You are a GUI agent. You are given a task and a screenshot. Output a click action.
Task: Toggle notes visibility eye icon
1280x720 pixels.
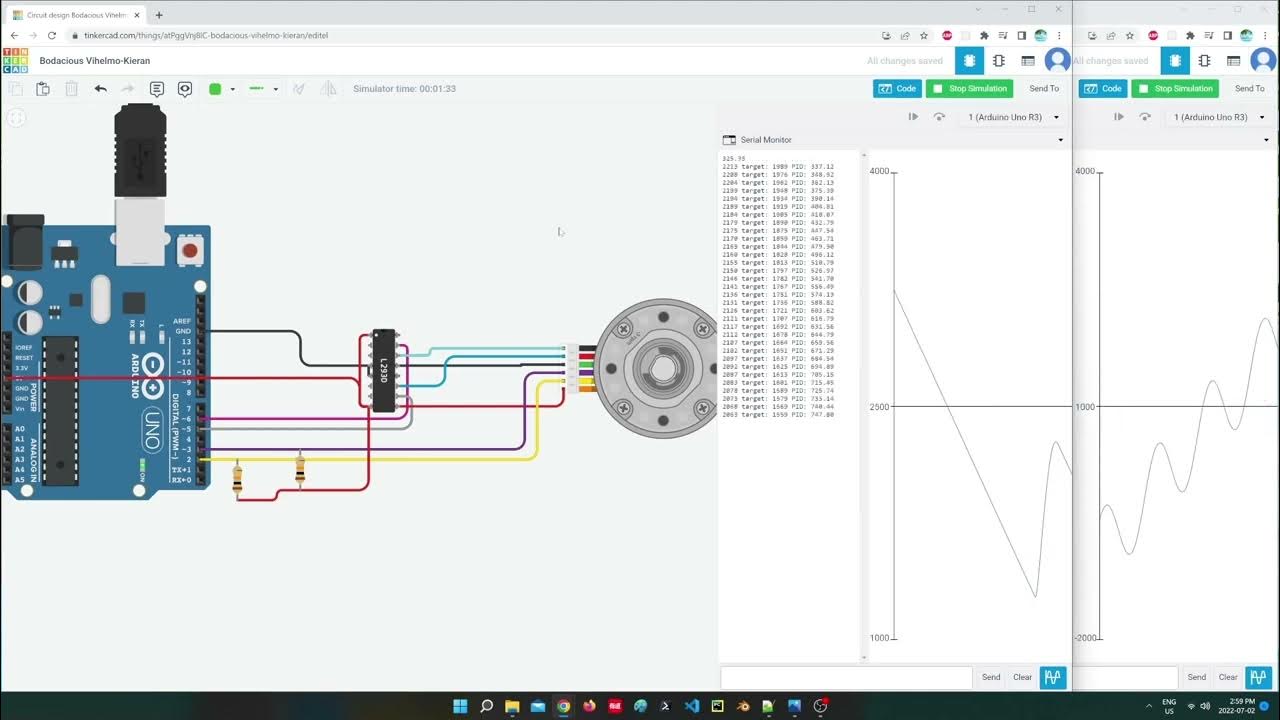185,89
